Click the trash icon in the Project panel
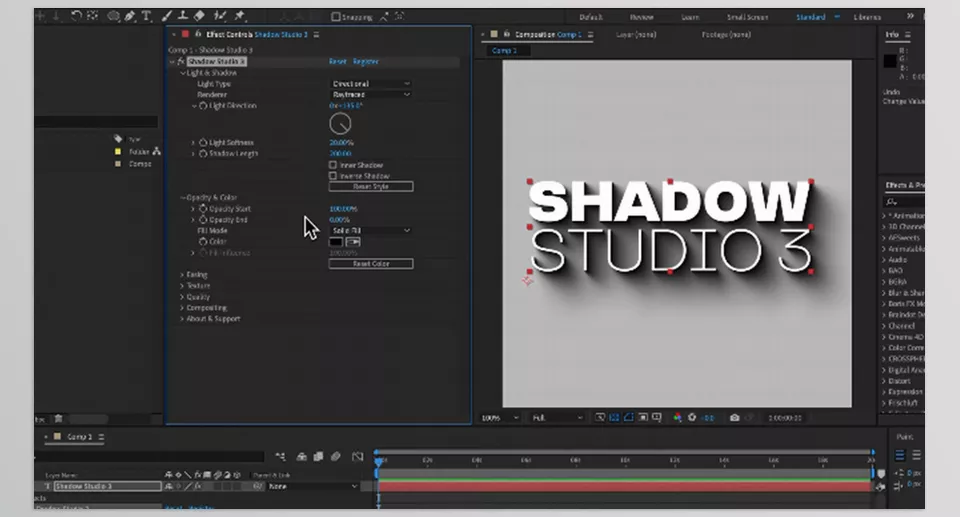The height and width of the screenshot is (517, 960). 58,419
